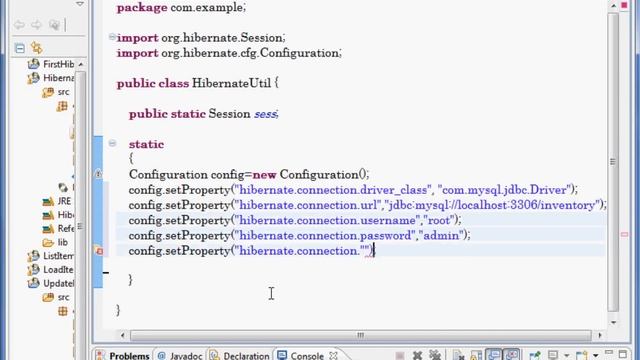Click the editor vertical scrollbar up arrow
Viewport: 640px width, 360px height.
[x=613, y=6]
